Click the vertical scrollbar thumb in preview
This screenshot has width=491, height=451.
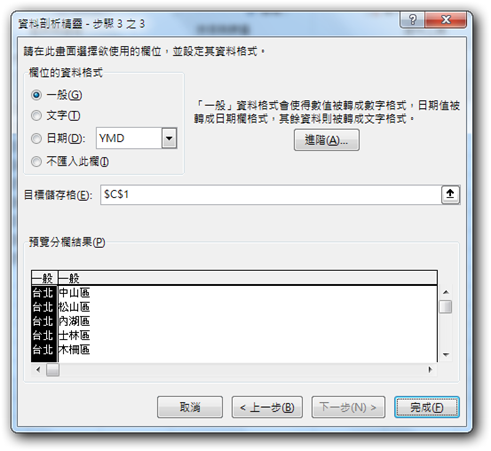[x=446, y=307]
